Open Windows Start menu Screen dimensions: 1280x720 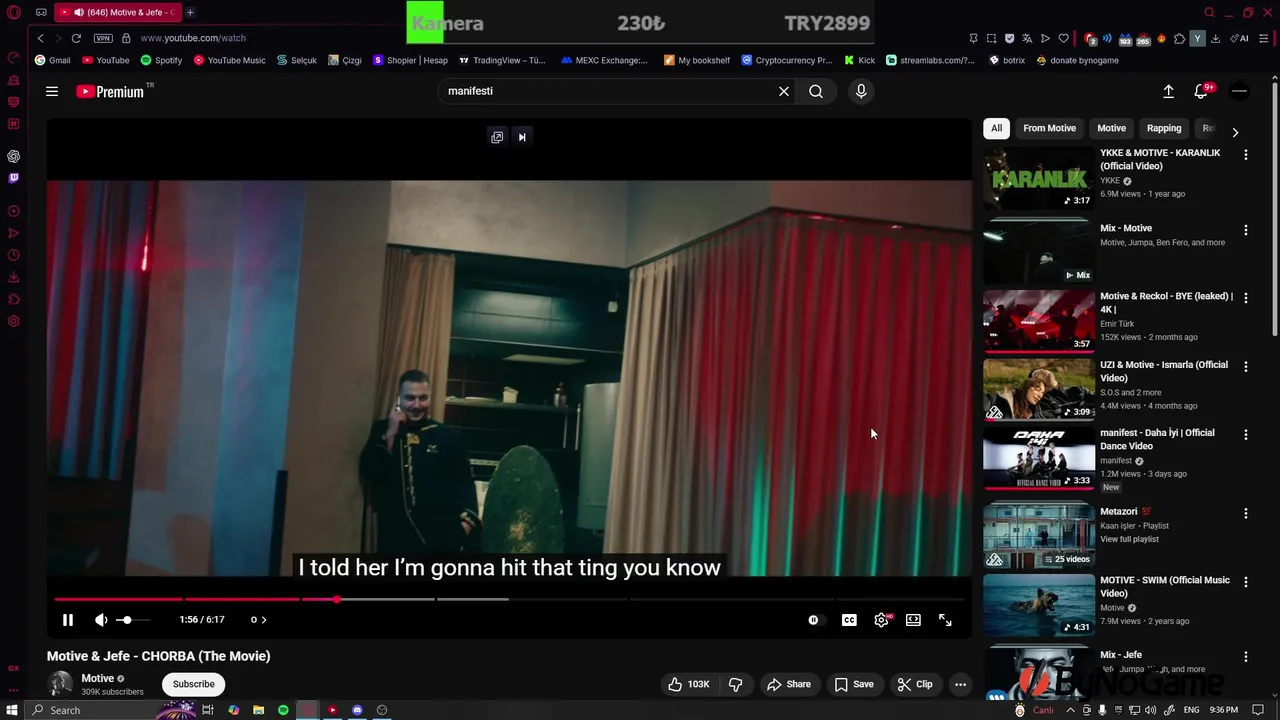point(12,710)
